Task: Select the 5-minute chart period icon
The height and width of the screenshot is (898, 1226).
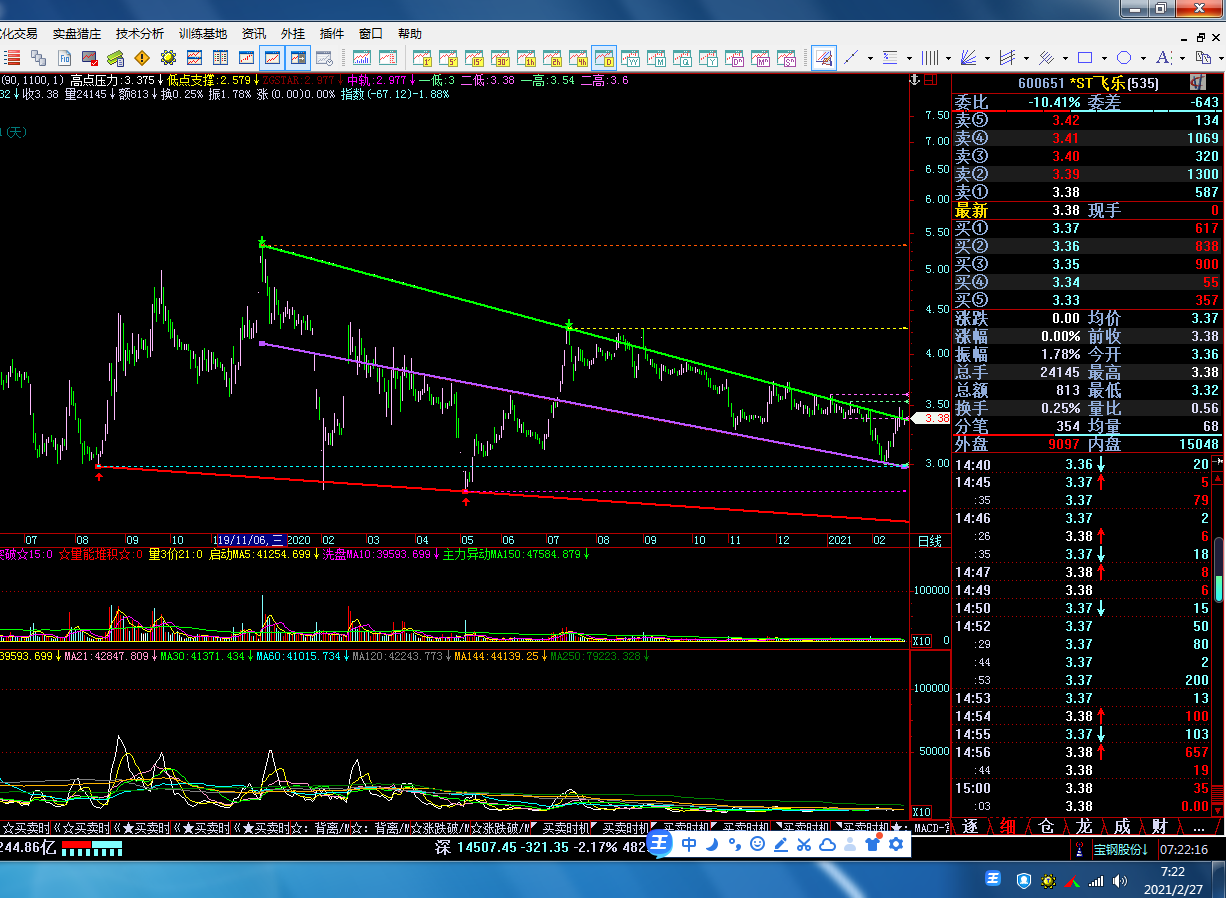Action: pos(448,57)
